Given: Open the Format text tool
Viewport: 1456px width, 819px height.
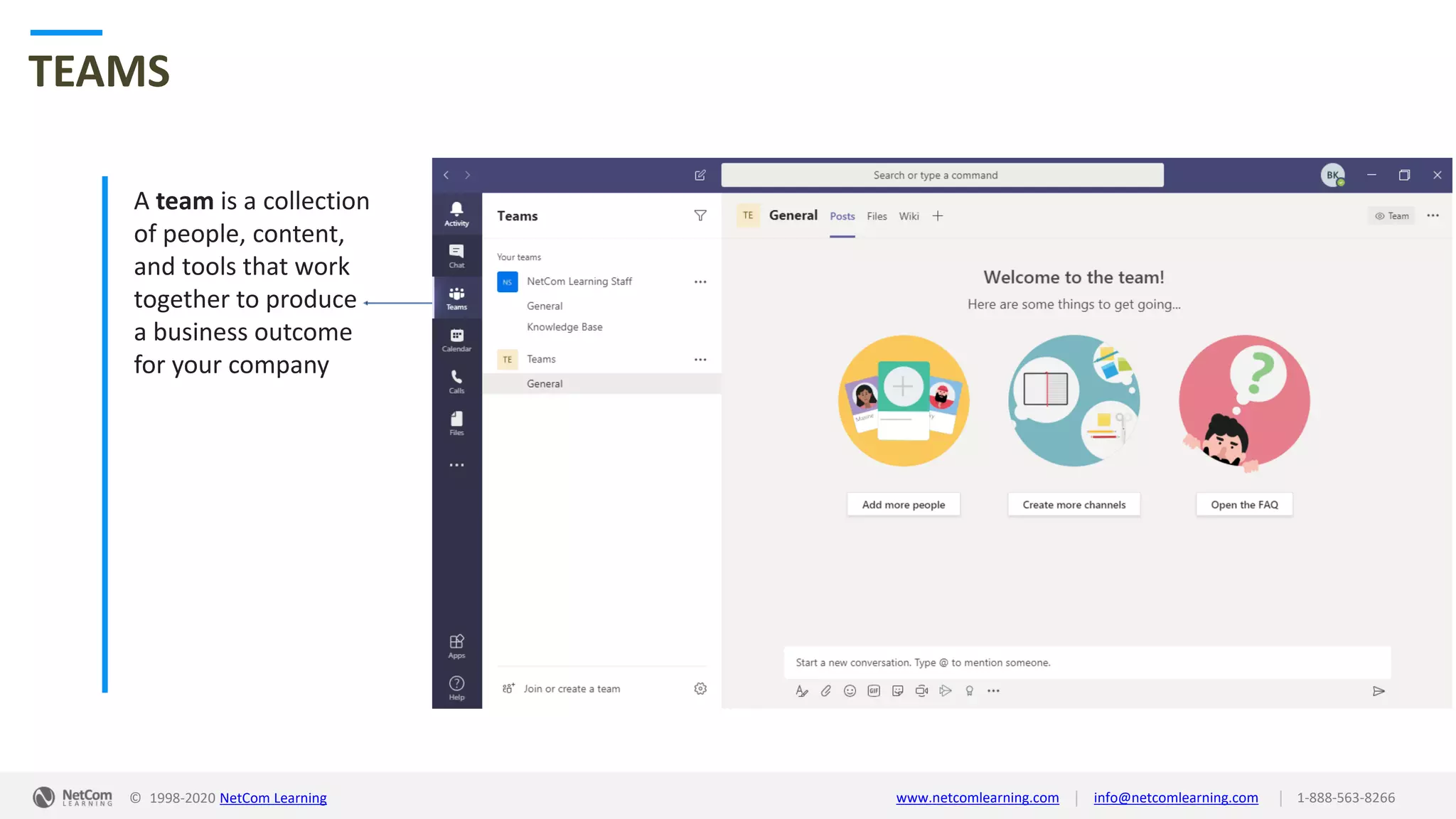Looking at the screenshot, I should tap(802, 691).
